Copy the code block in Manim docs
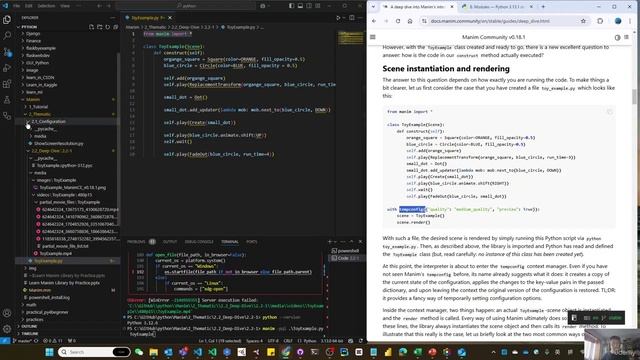This screenshot has height=360, width=640. tap(609, 112)
